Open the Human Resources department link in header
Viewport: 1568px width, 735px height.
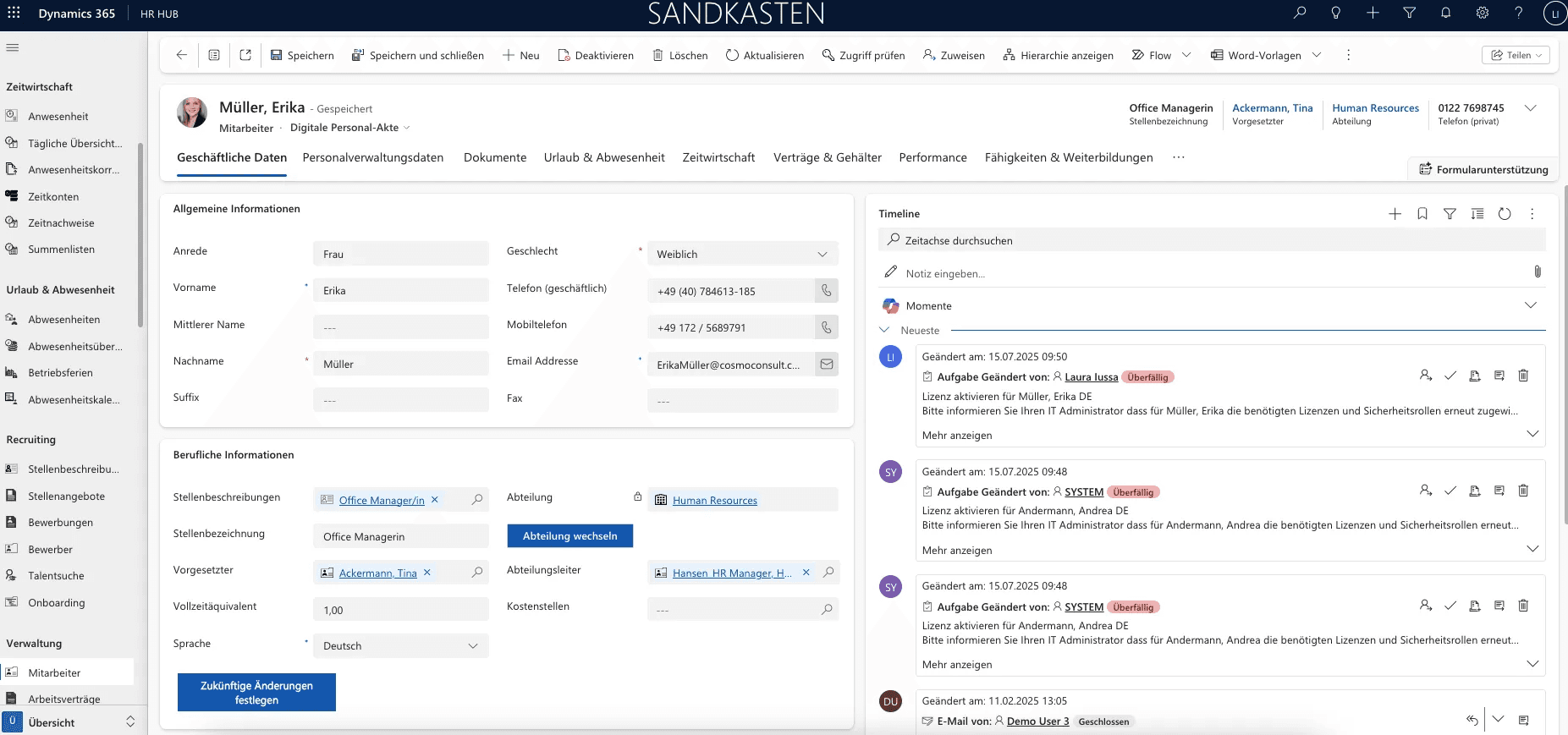pyautogui.click(x=1375, y=108)
